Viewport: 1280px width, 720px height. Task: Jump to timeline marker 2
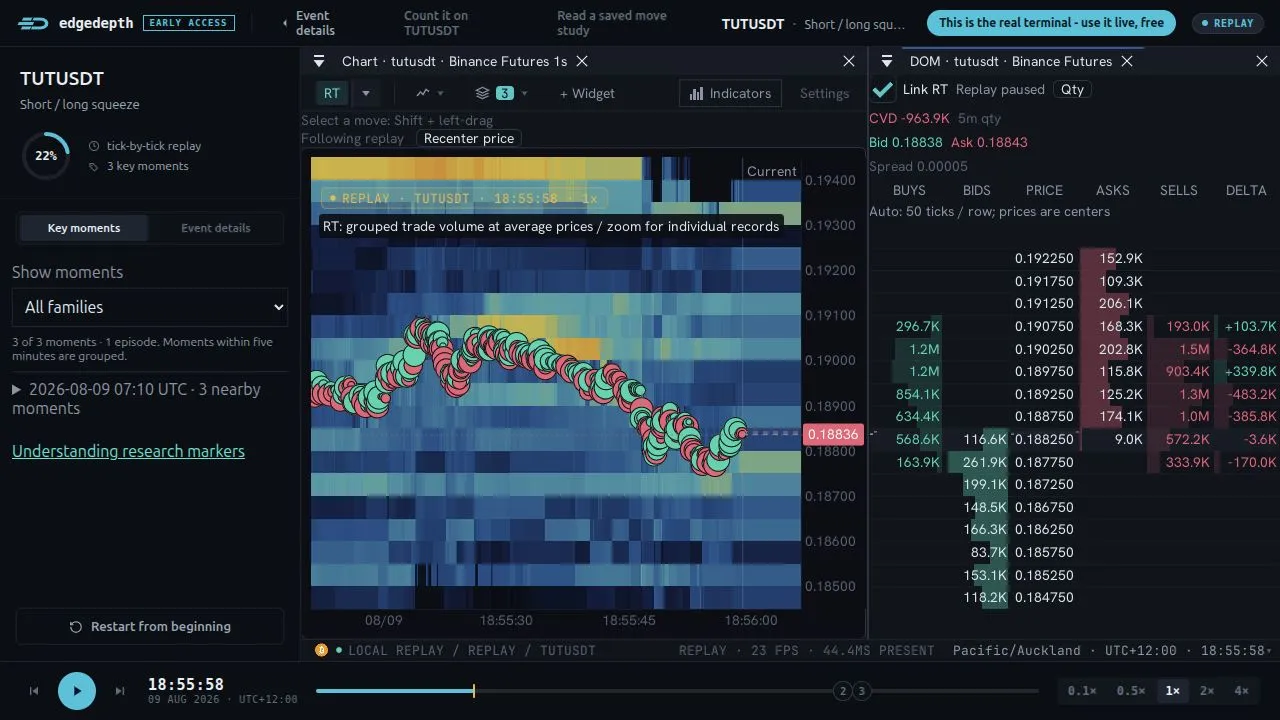843,691
